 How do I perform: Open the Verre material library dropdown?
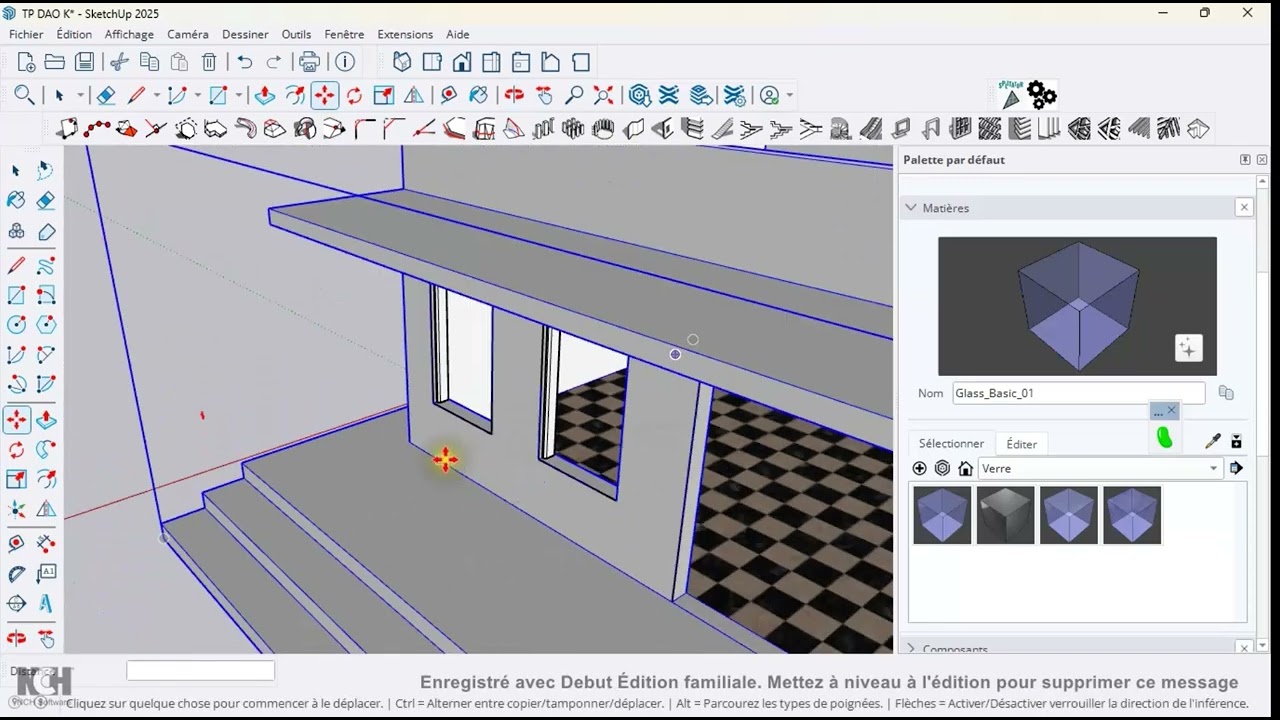(x=1100, y=468)
